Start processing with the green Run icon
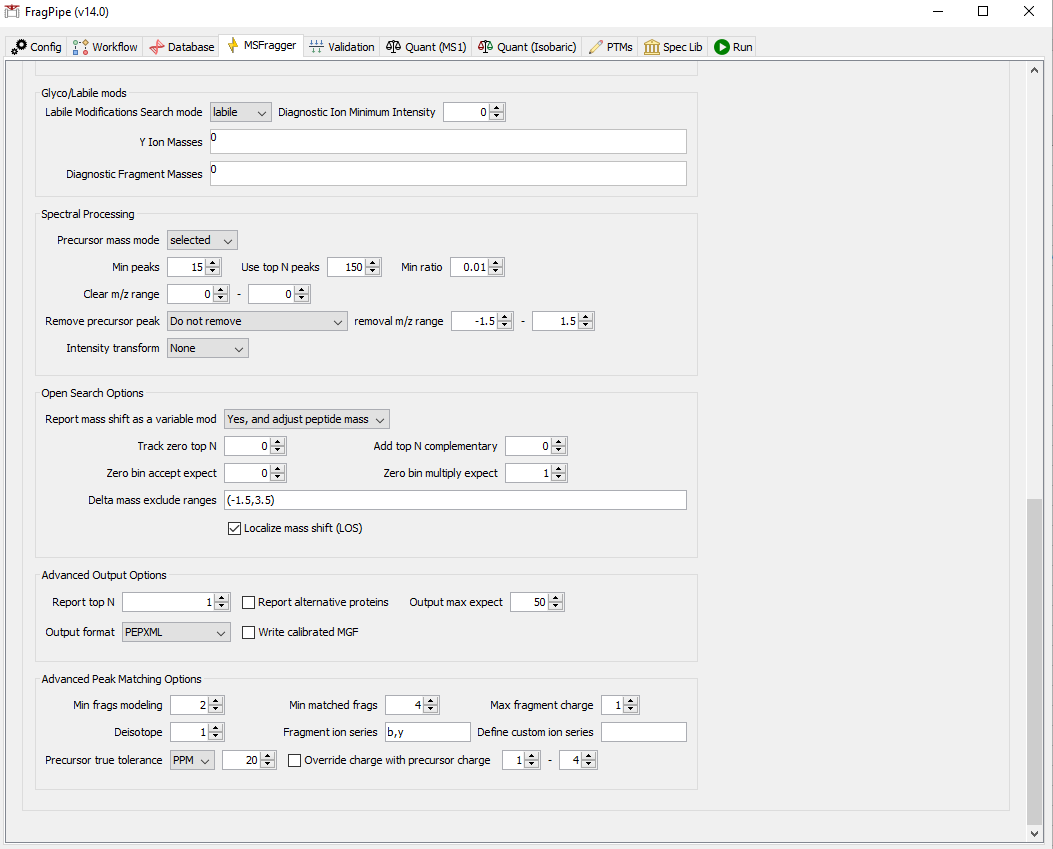 coord(721,46)
